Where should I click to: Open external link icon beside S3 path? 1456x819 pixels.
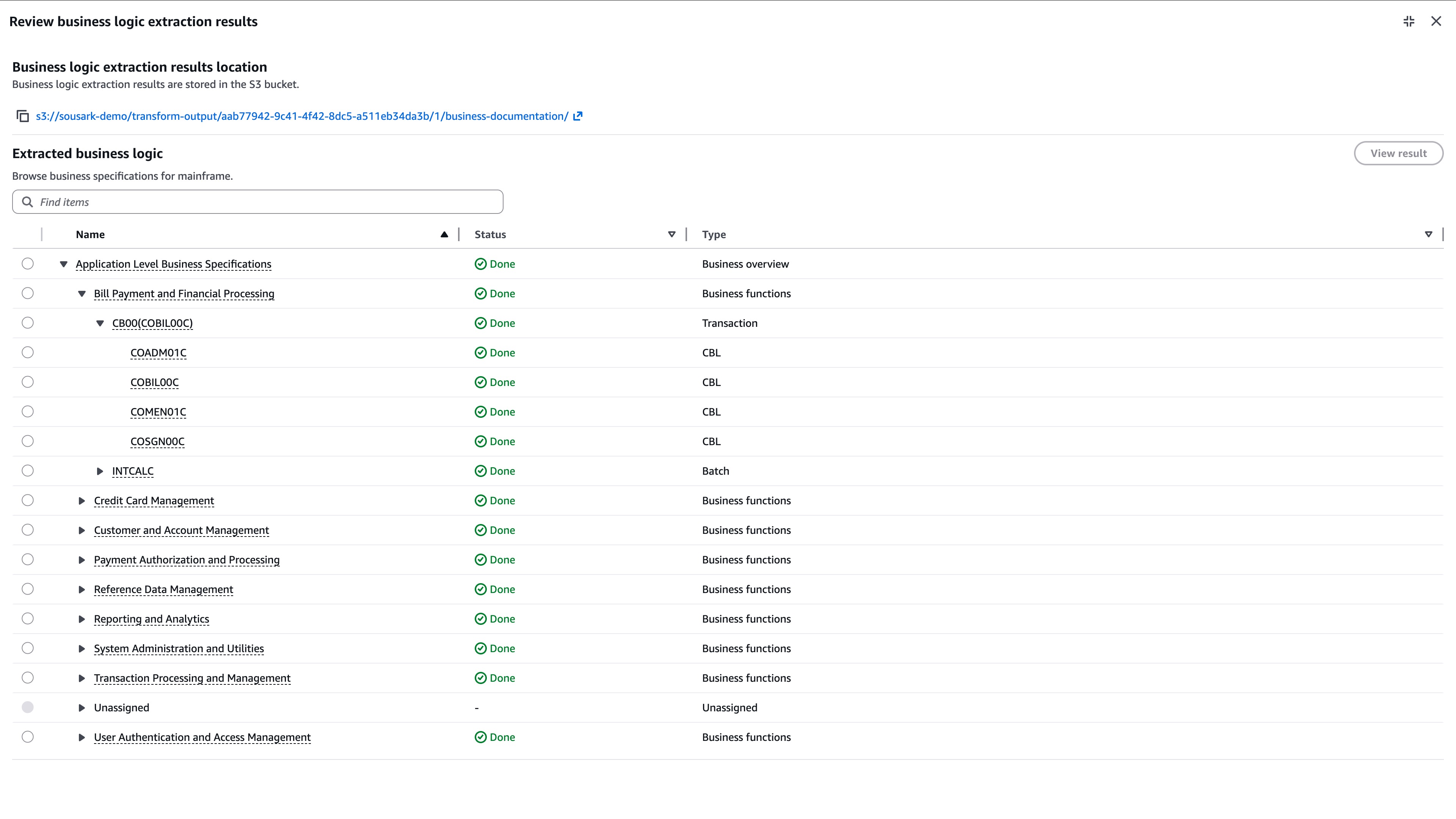[x=577, y=116]
